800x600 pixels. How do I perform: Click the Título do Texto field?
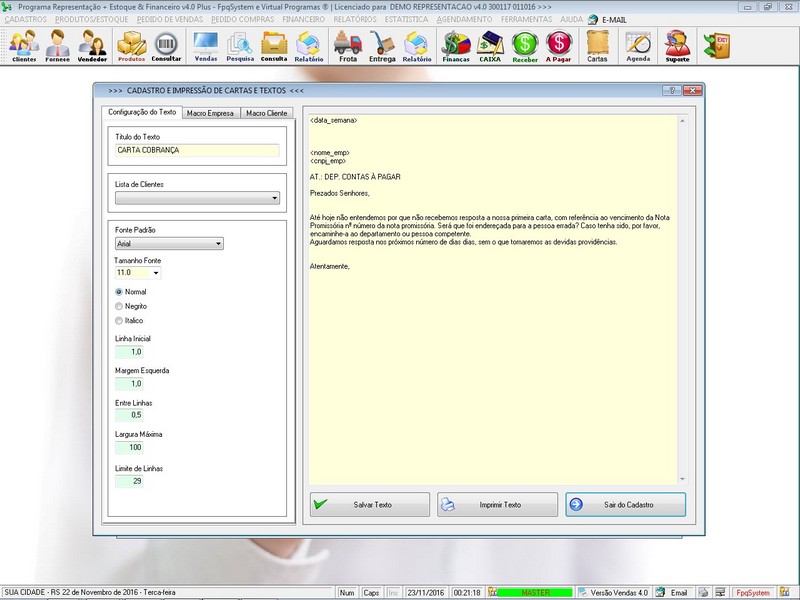[197, 150]
